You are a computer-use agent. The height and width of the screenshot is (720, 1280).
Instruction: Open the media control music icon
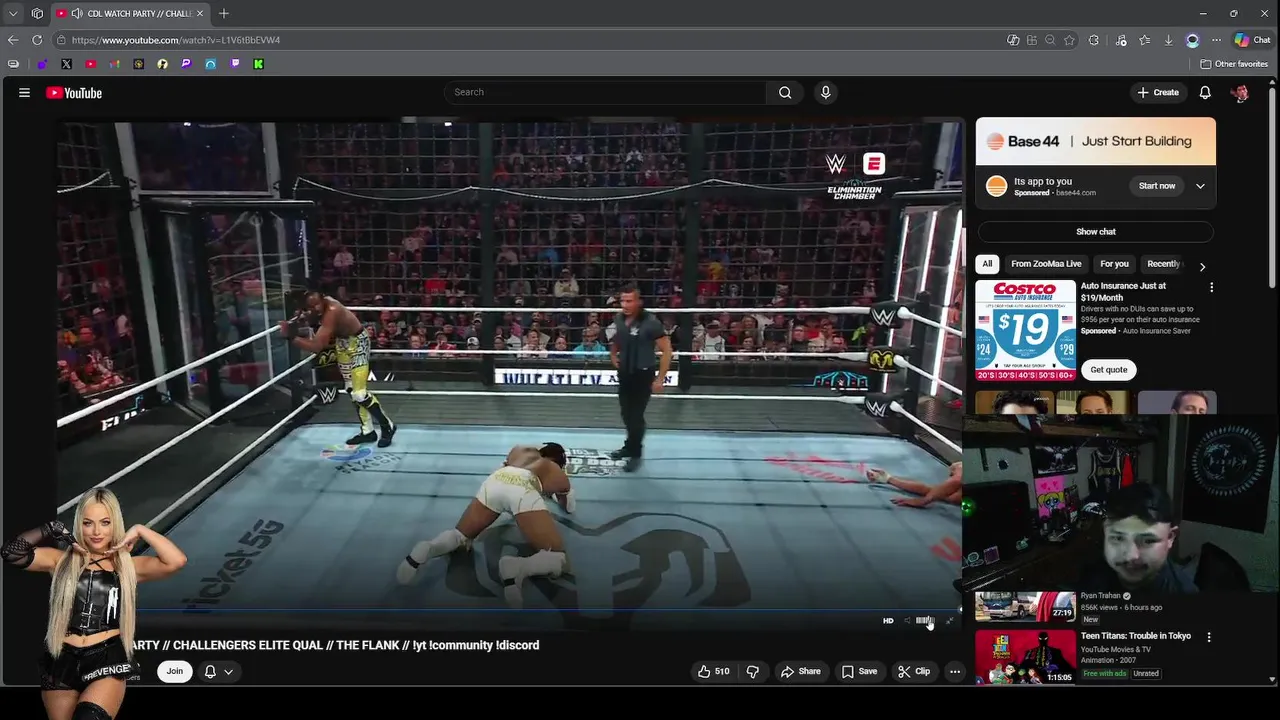pos(1120,40)
